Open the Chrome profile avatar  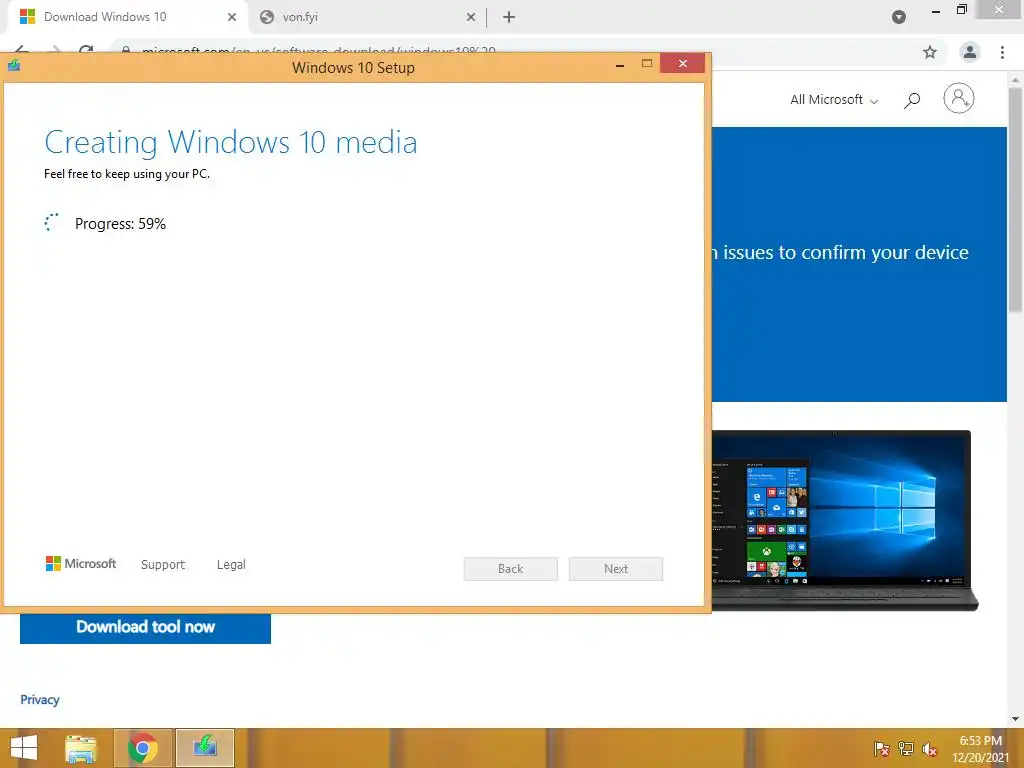pos(970,52)
